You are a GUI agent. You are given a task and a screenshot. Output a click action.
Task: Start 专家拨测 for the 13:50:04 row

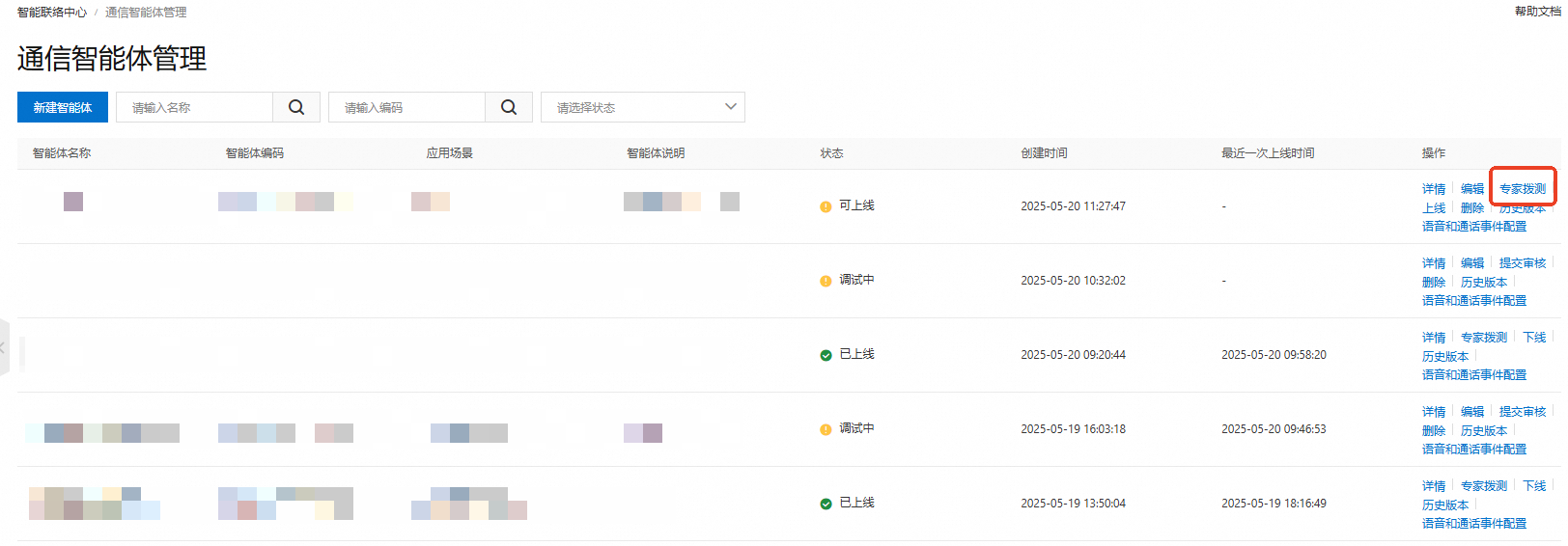(x=1484, y=486)
